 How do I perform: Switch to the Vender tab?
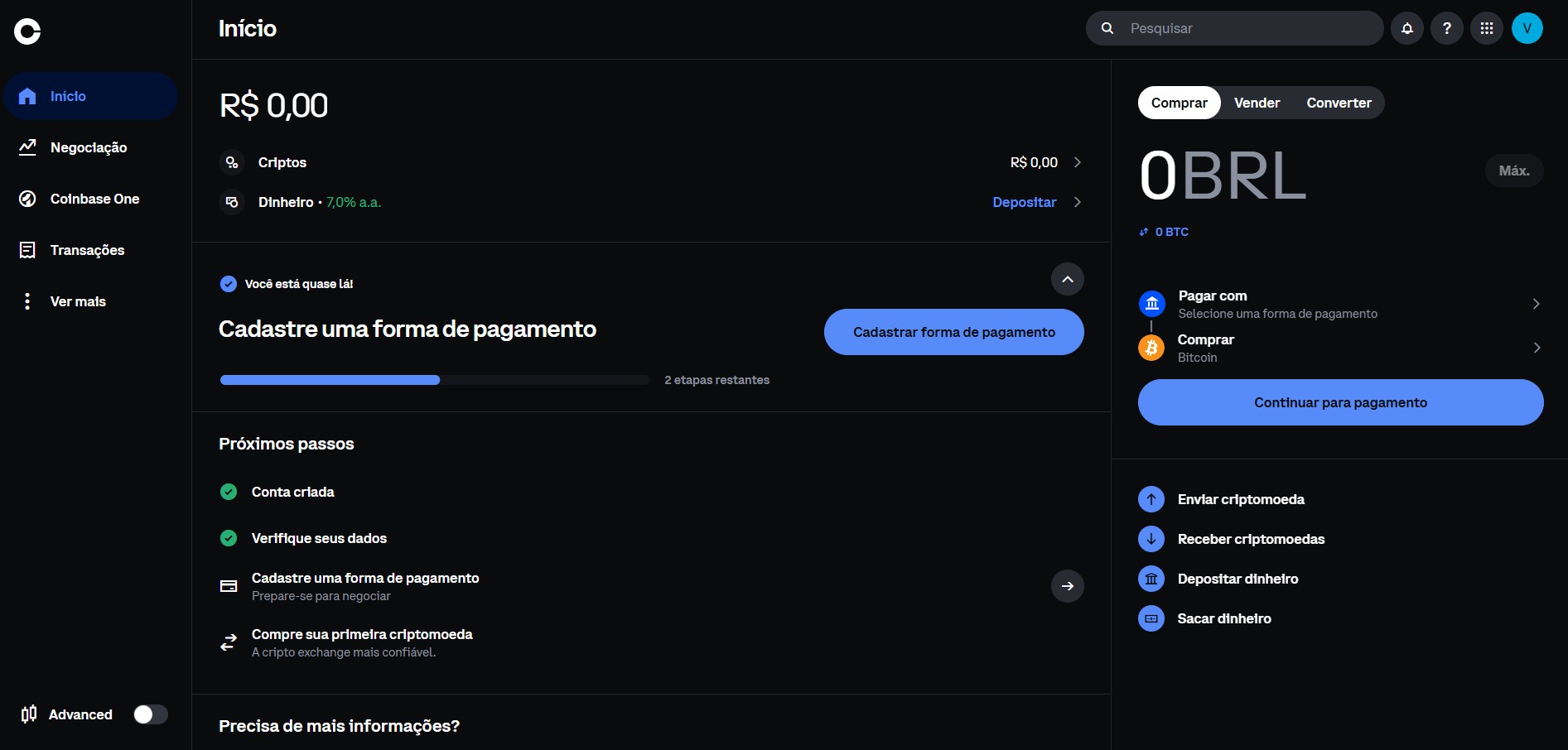(x=1257, y=103)
